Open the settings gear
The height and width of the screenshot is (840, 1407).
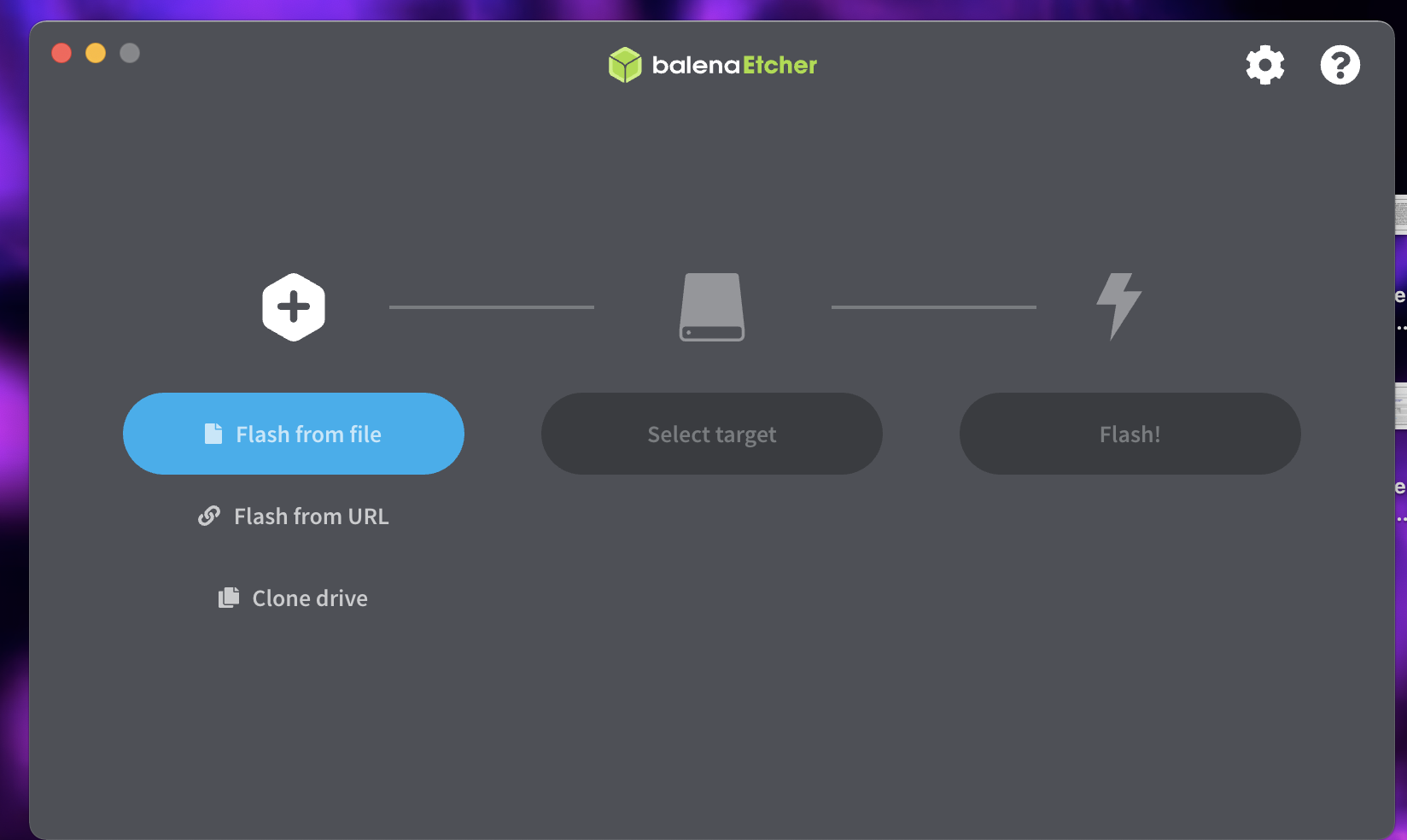(1264, 65)
